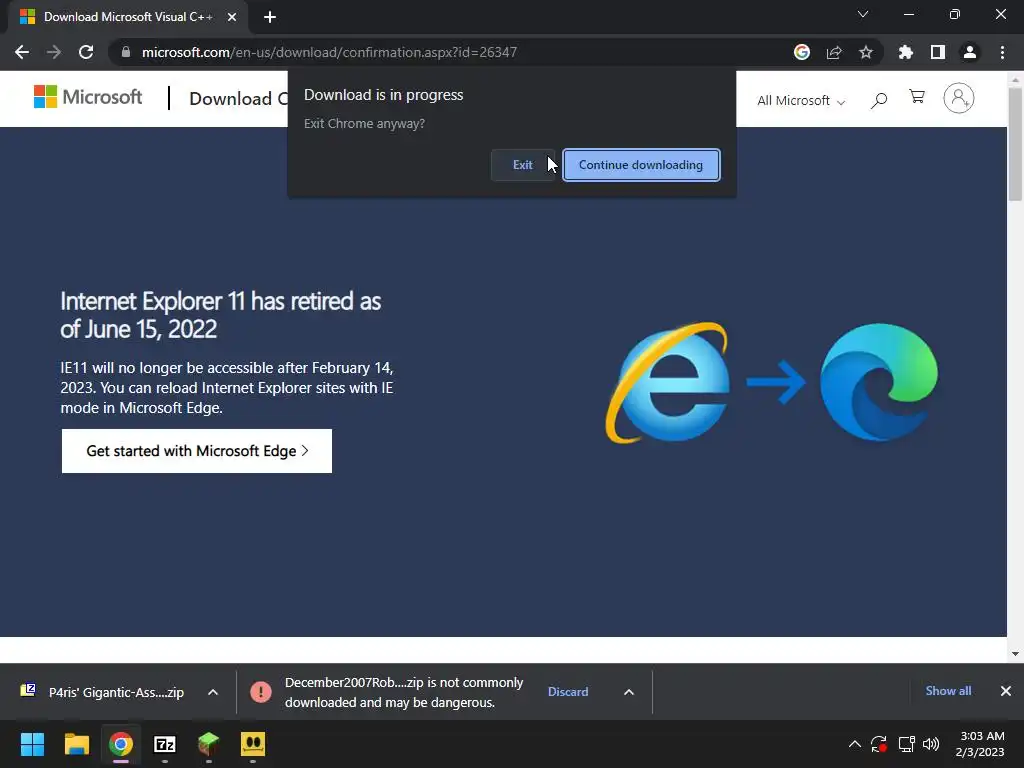Open Chrome three-dot menu
This screenshot has width=1024, height=768.
pos(1002,52)
